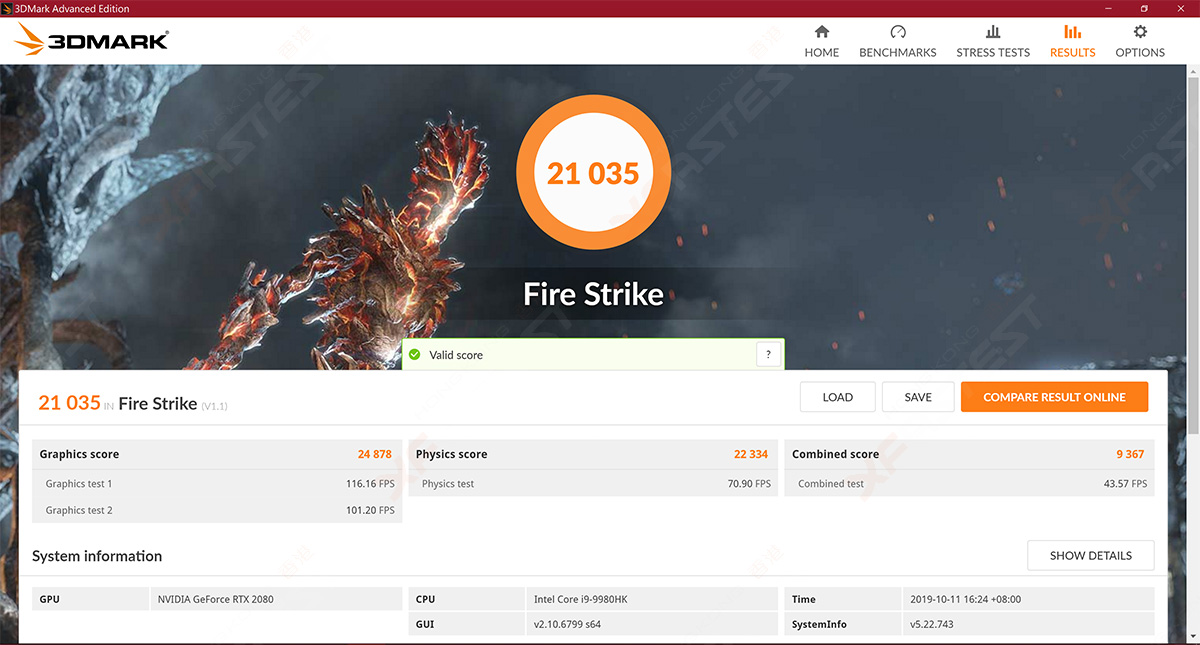
Task: Open the Home tab
Action: coord(822,42)
